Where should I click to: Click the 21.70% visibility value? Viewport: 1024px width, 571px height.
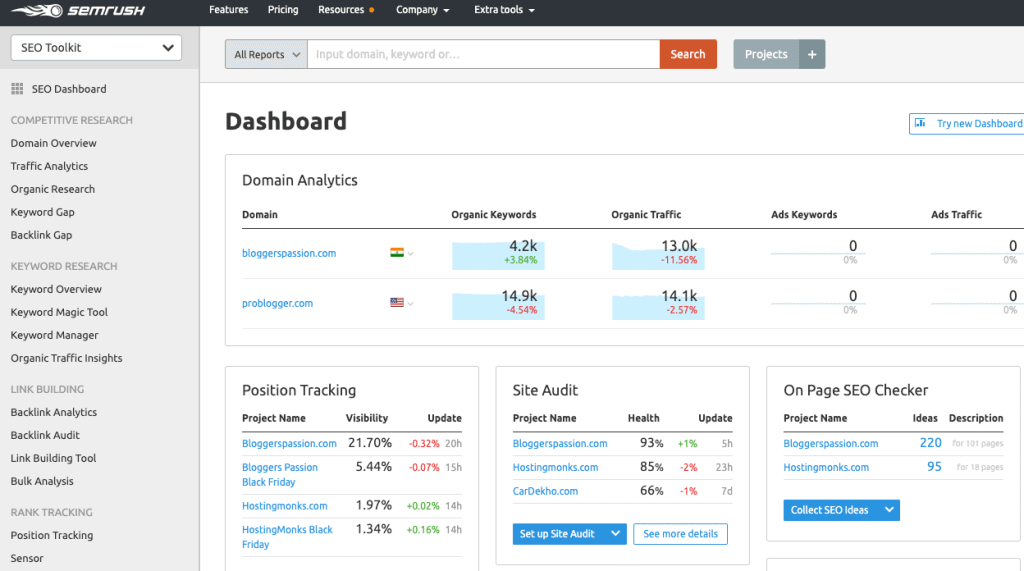pos(370,442)
